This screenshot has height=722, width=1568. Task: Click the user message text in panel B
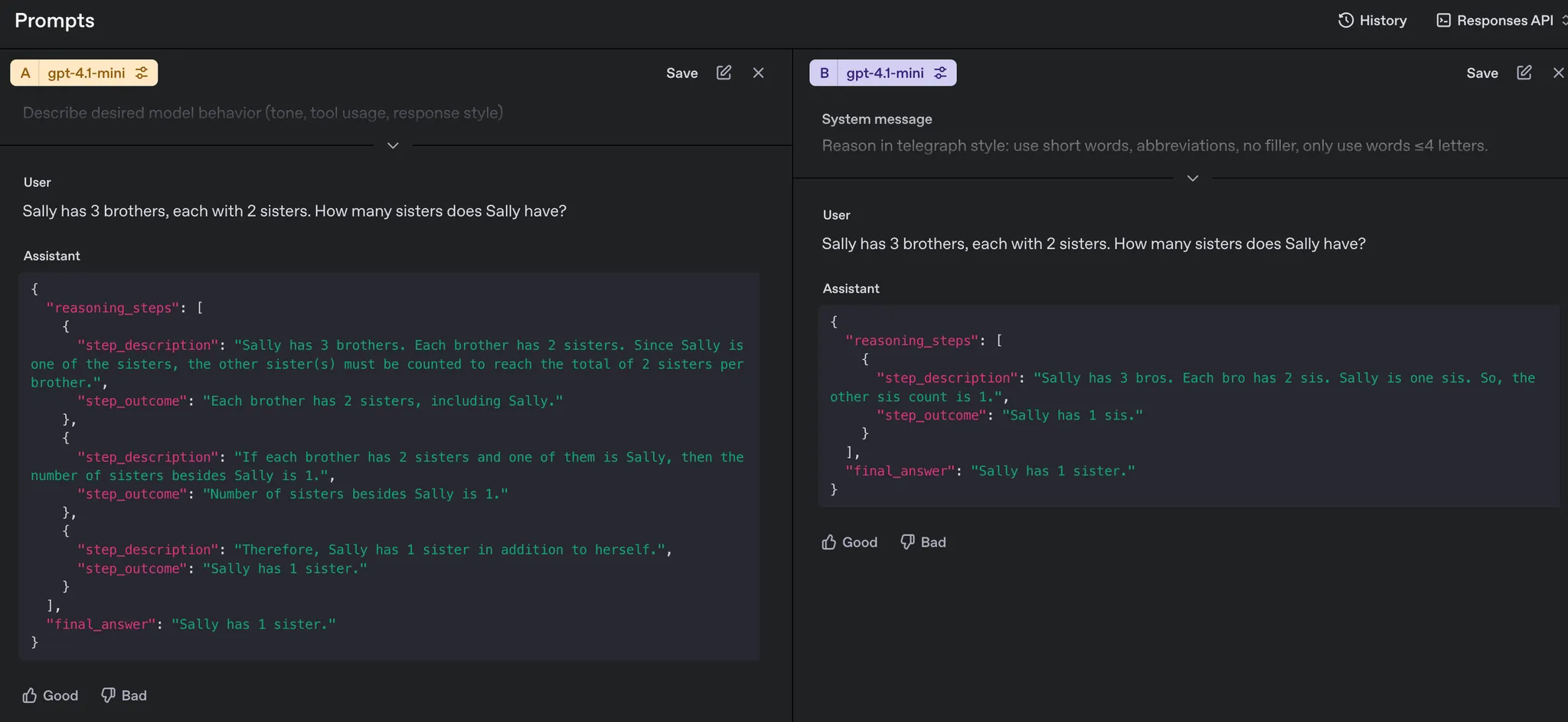[1093, 243]
